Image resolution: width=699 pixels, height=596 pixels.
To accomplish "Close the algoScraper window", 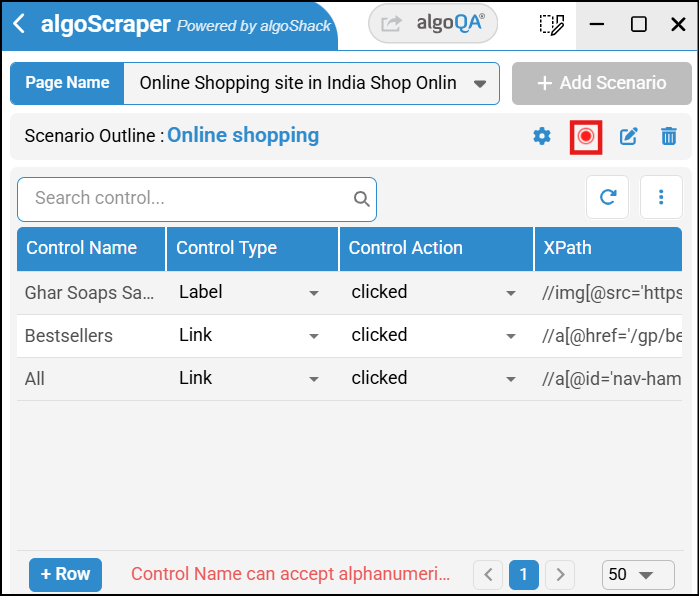I will (678, 24).
